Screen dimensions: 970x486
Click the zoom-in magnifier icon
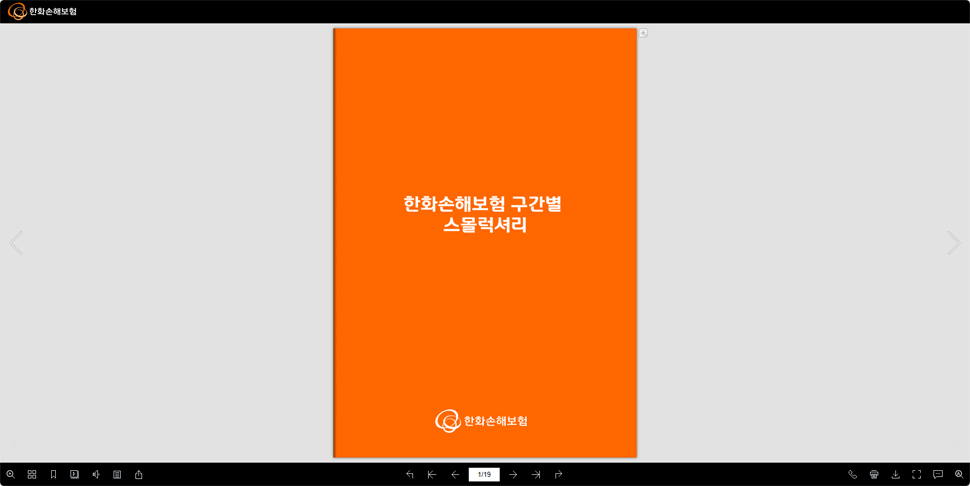[x=10, y=474]
